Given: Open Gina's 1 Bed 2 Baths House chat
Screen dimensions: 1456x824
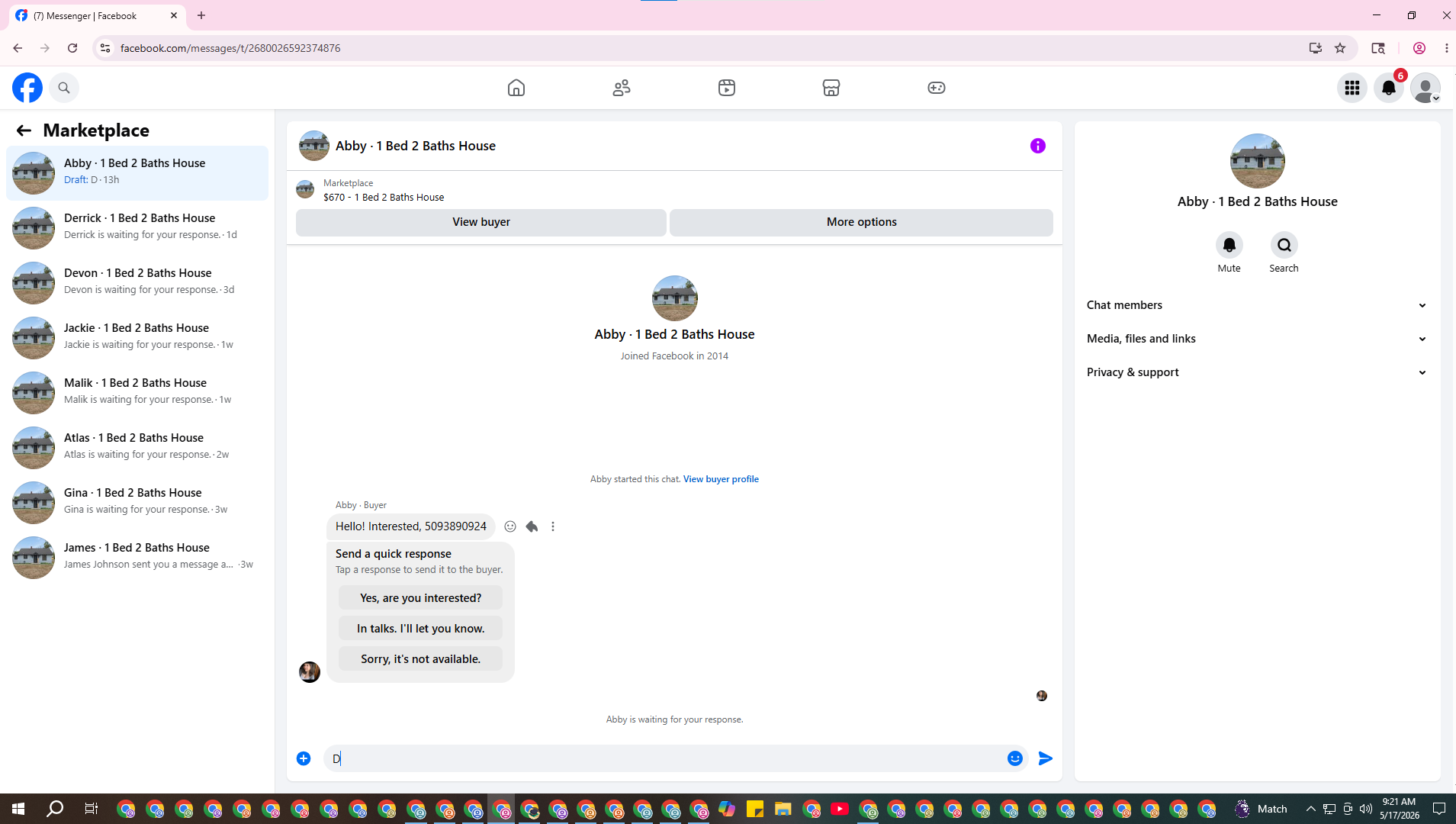Looking at the screenshot, I should click(x=137, y=503).
